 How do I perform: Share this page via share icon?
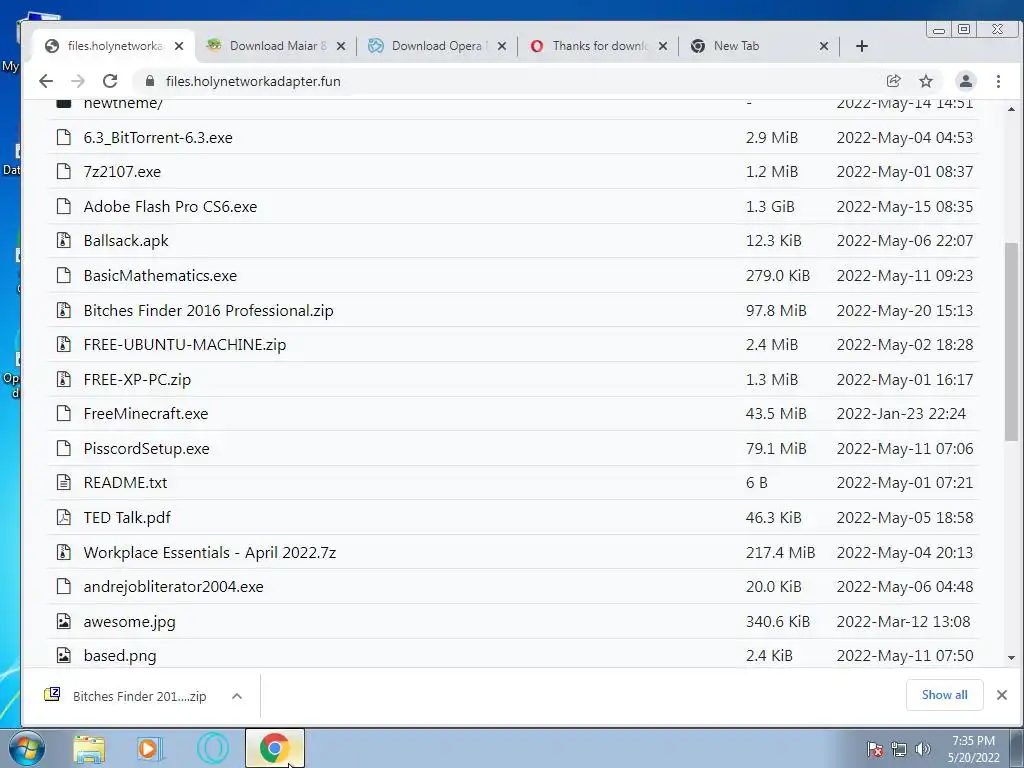[x=893, y=81]
